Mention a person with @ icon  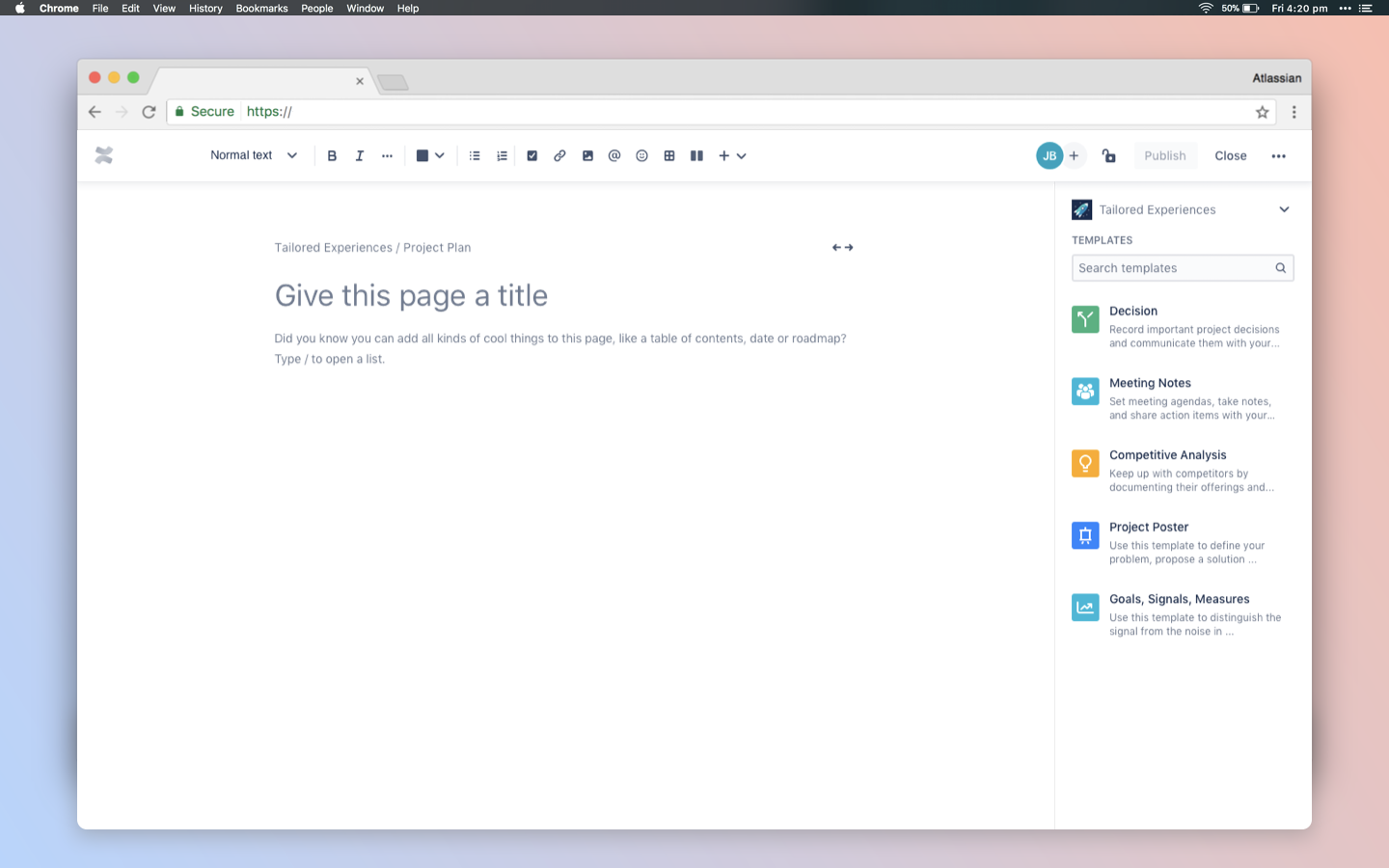pos(614,155)
